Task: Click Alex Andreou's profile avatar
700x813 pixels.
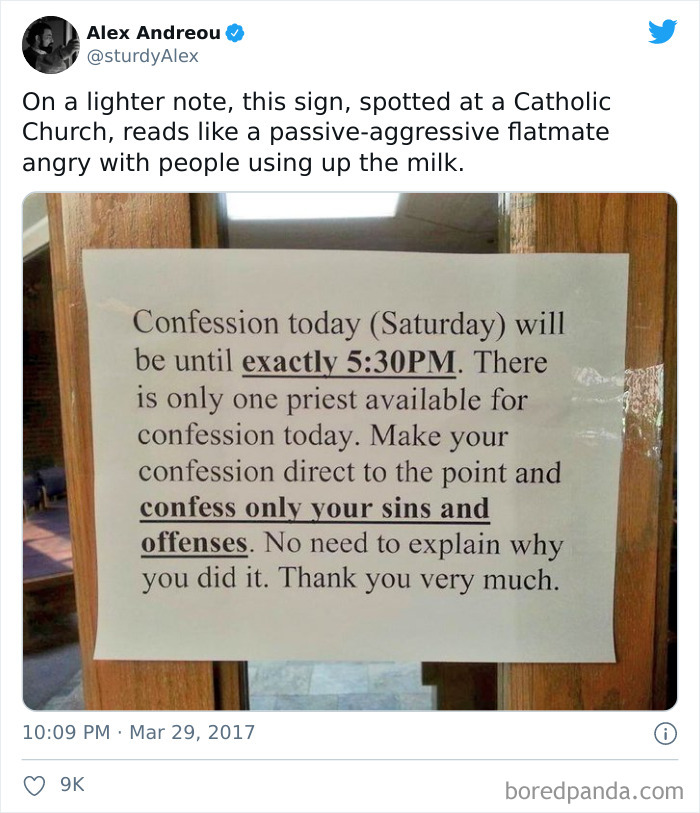Action: (x=50, y=44)
